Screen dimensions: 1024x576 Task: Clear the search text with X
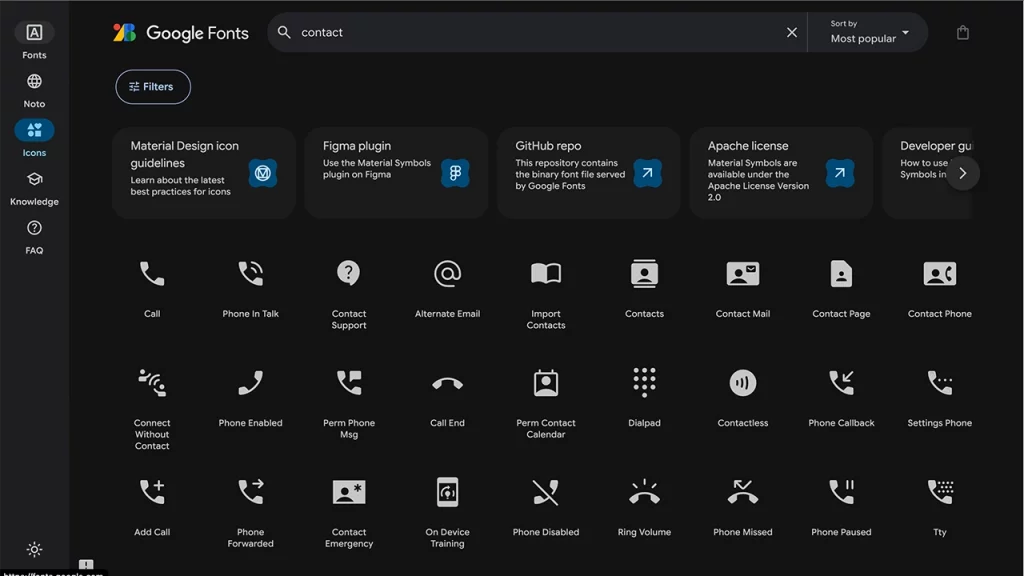click(792, 32)
